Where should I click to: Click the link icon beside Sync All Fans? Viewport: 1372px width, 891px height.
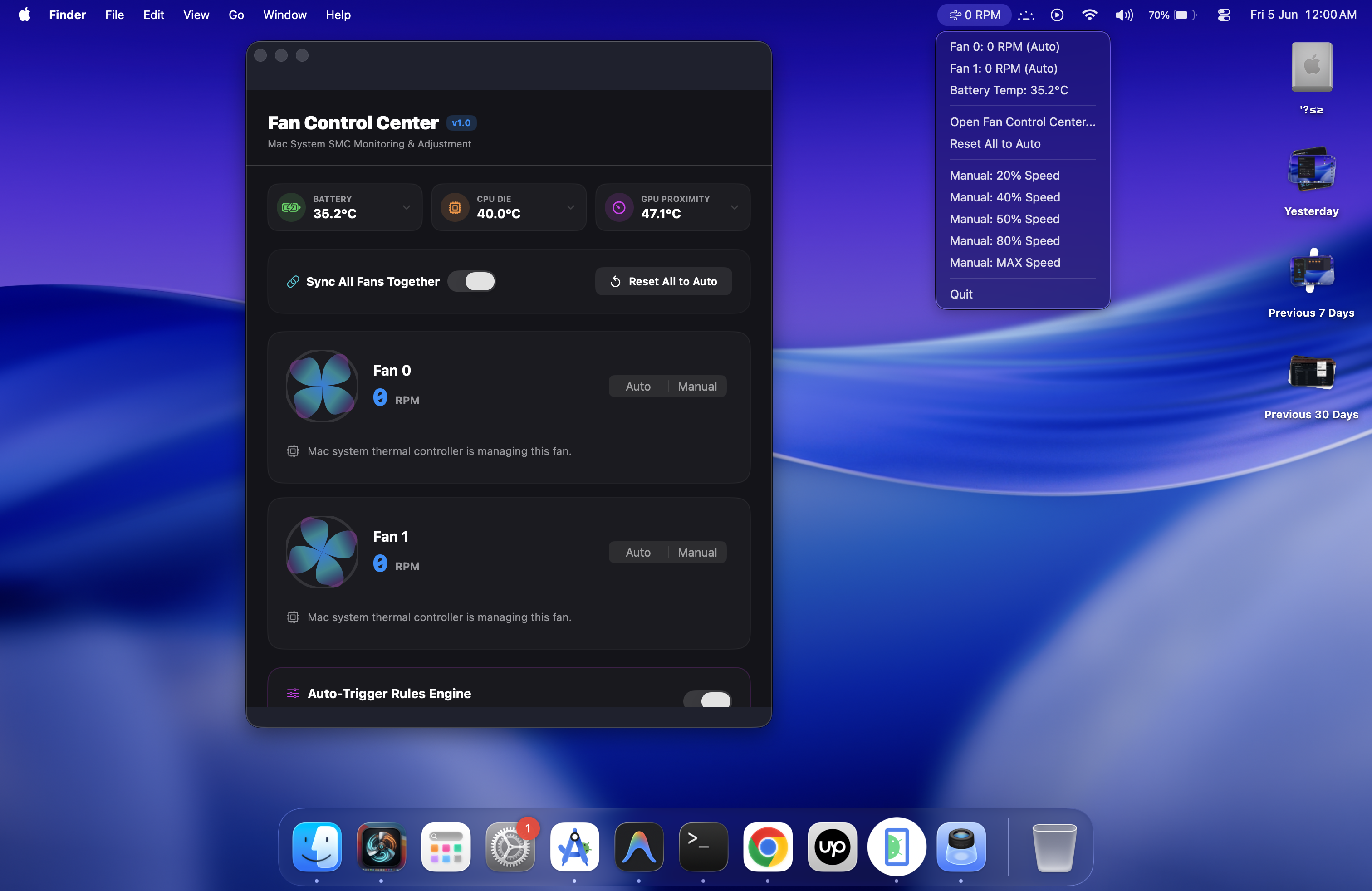(293, 281)
